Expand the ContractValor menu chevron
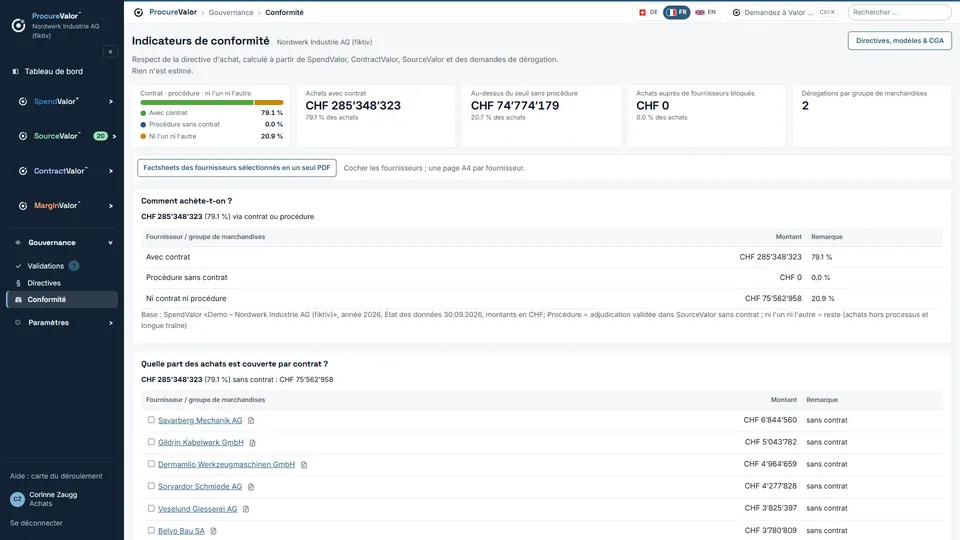Image resolution: width=960 pixels, height=540 pixels. (111, 171)
